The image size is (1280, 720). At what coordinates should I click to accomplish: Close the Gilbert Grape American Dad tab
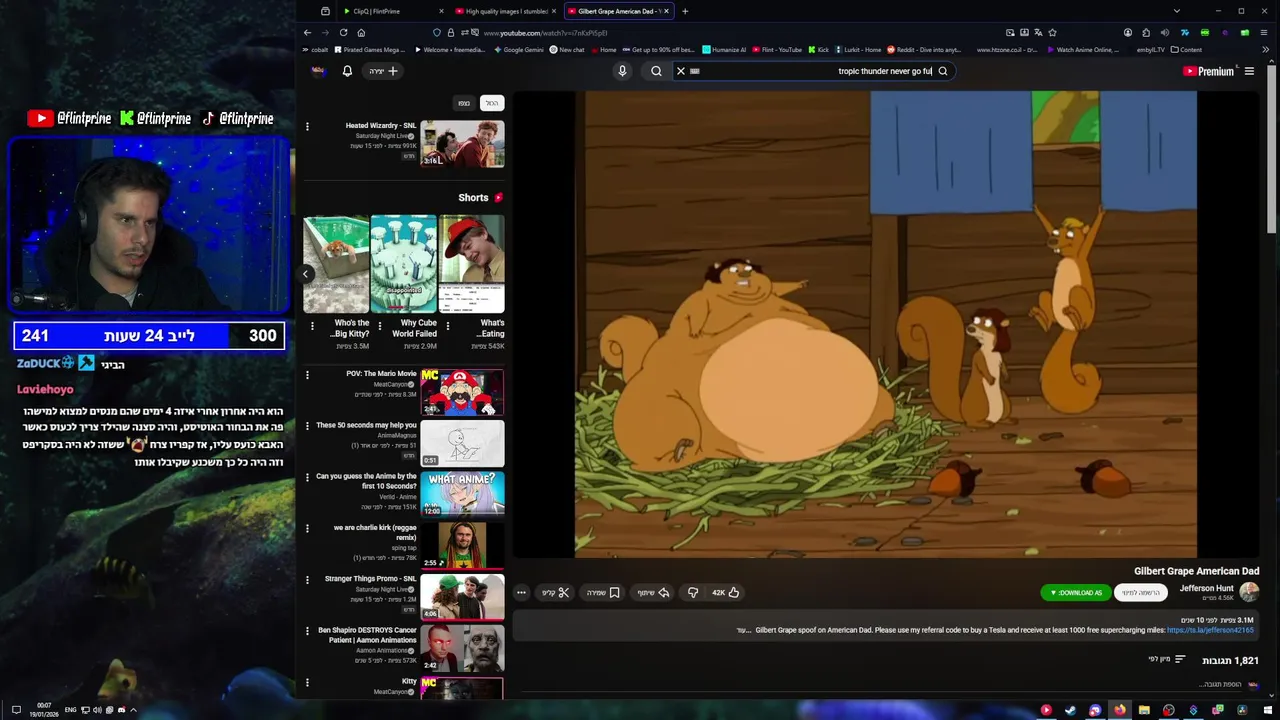click(667, 11)
